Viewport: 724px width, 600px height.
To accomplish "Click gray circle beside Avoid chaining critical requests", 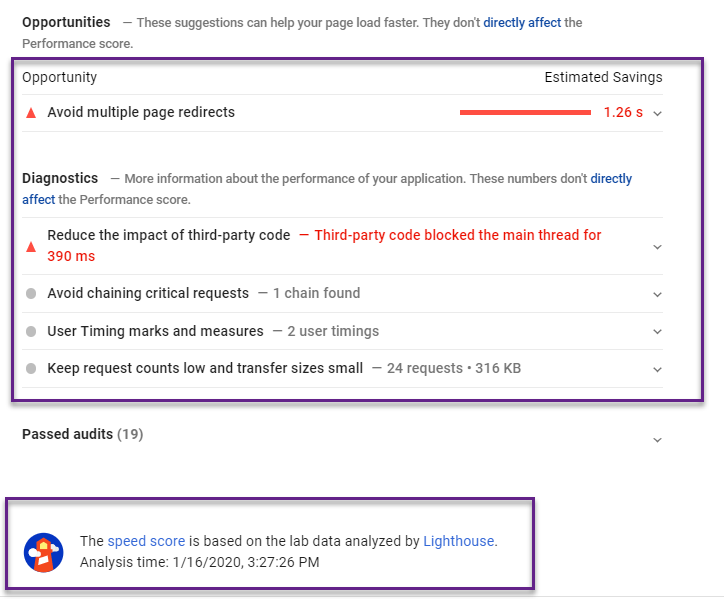I will tap(31, 294).
